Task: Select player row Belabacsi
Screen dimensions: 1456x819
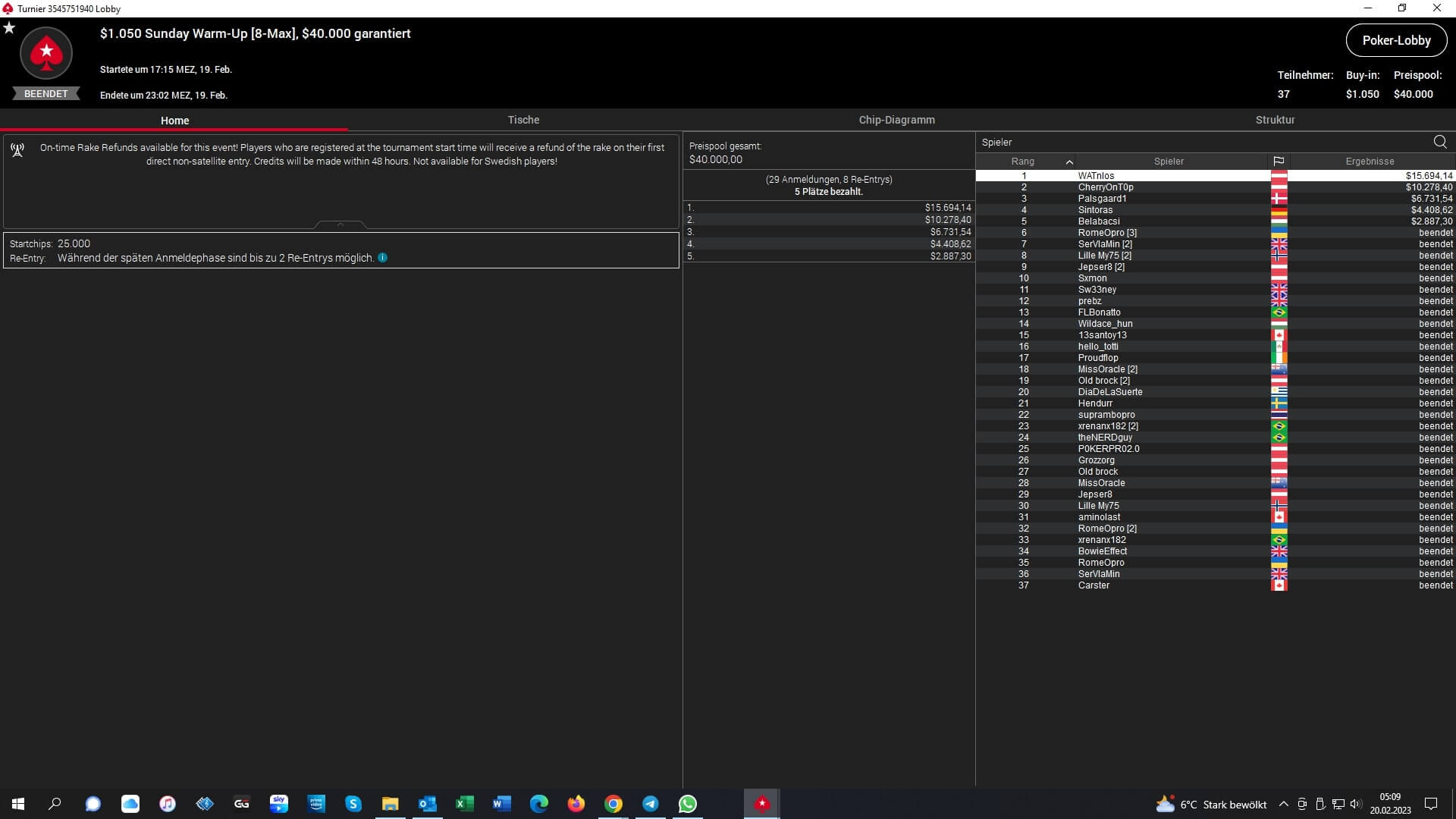Action: [x=1215, y=221]
